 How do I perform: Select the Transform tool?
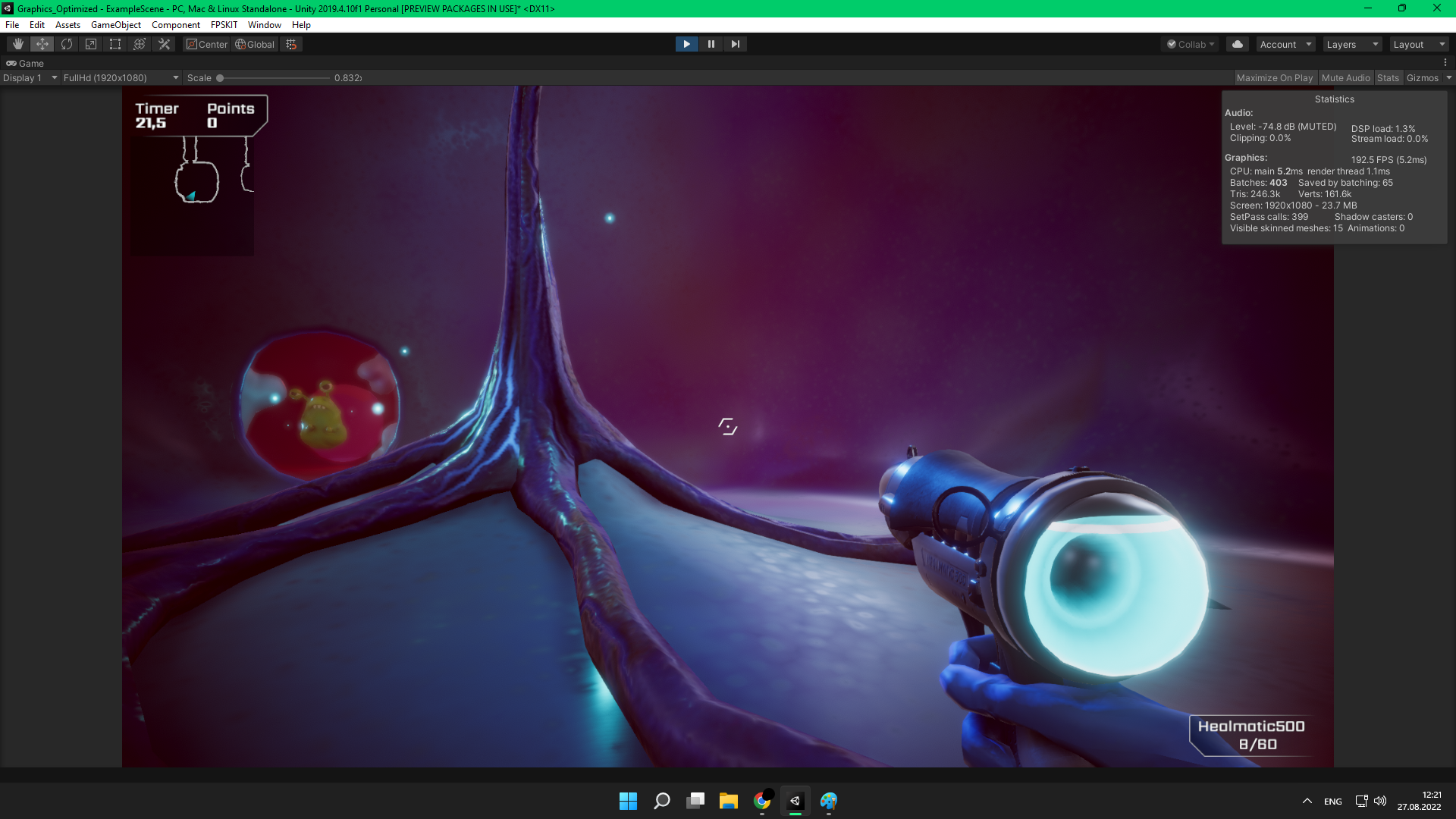tap(140, 44)
